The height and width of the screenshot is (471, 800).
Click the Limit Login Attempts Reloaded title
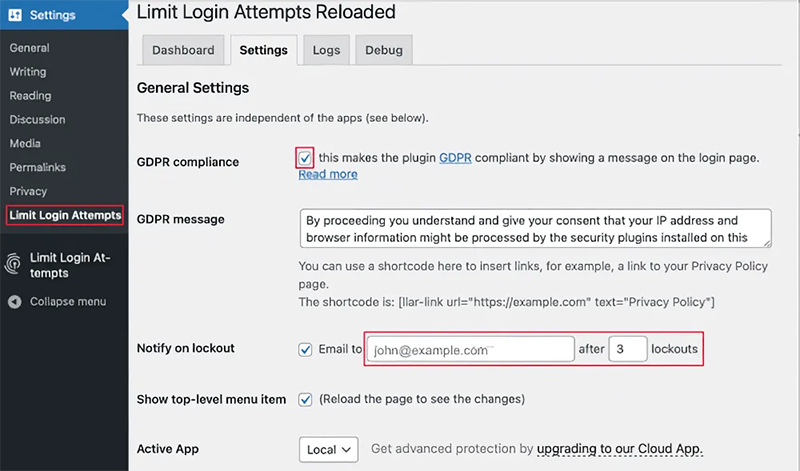click(x=266, y=12)
